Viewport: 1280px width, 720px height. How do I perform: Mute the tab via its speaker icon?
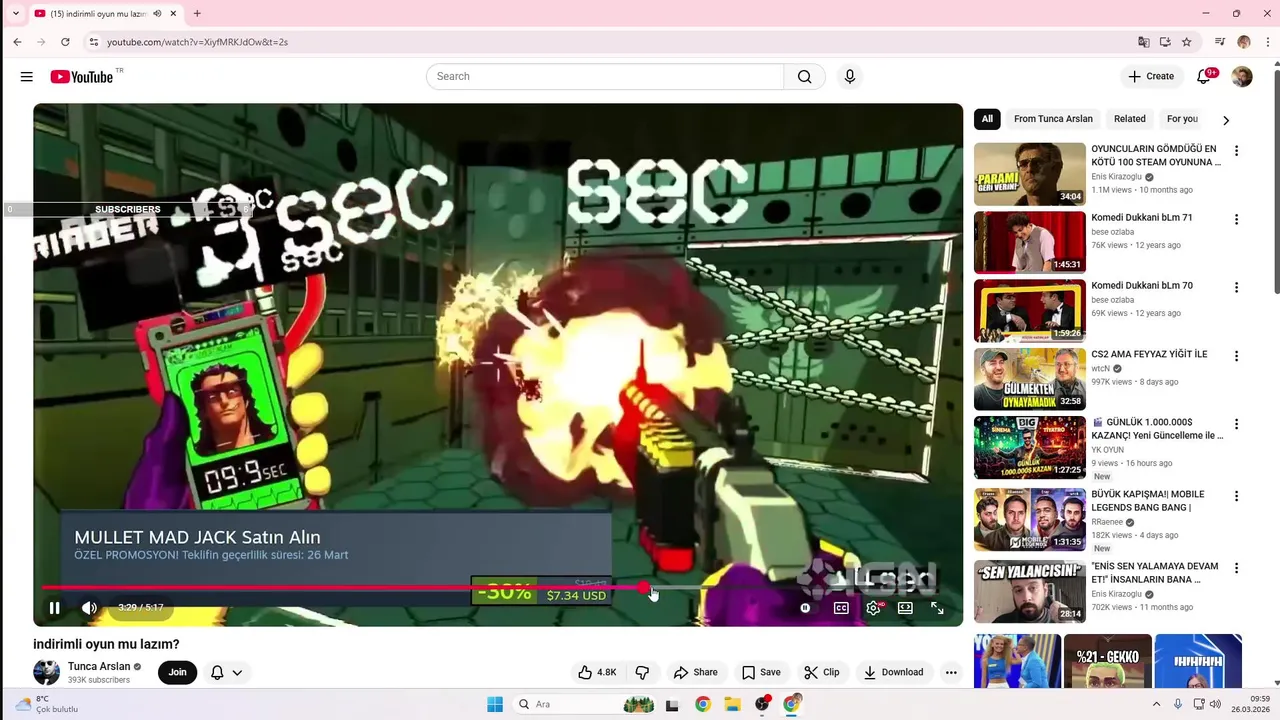[x=157, y=14]
